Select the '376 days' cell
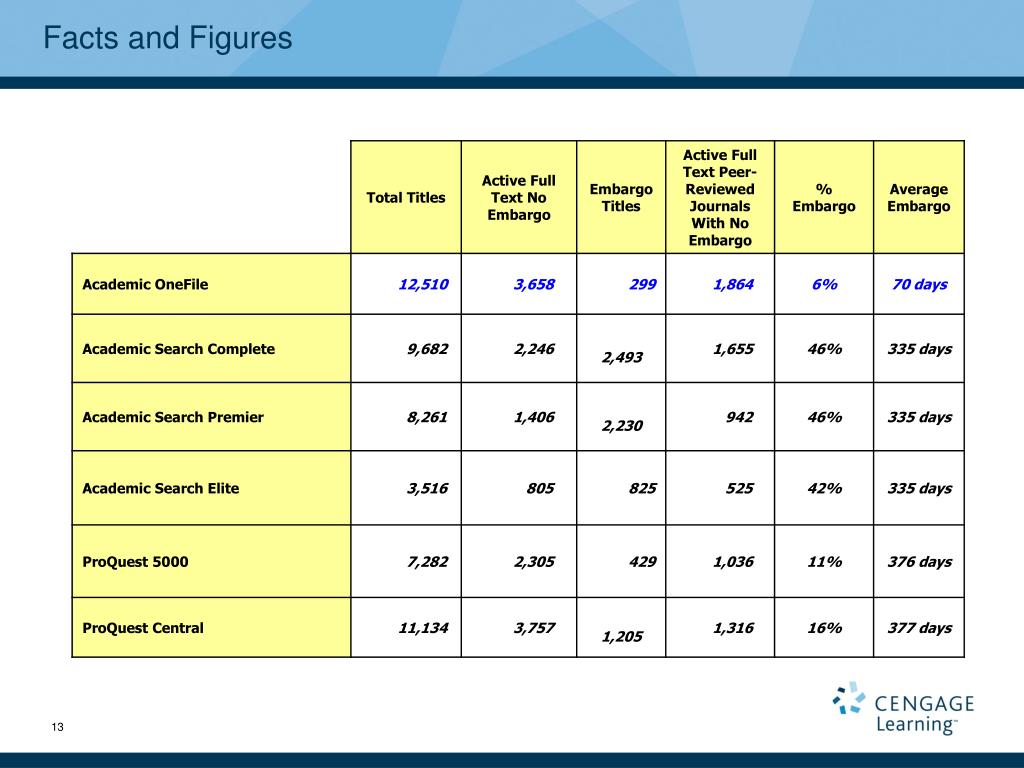Image resolution: width=1024 pixels, height=768 pixels. click(x=920, y=562)
